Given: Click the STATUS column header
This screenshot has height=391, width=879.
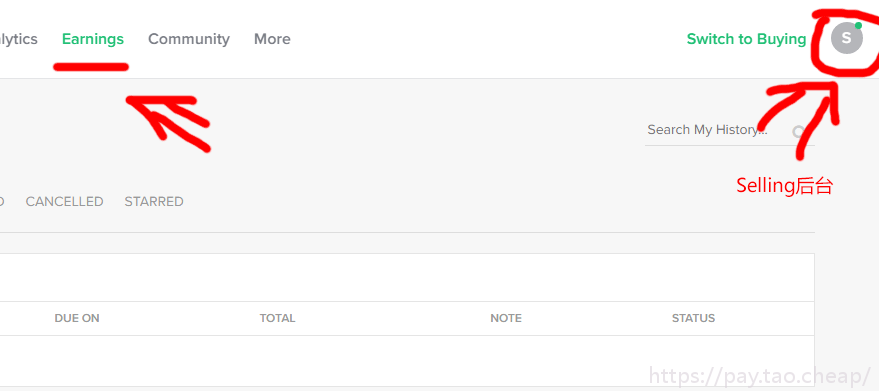Looking at the screenshot, I should pos(693,318).
